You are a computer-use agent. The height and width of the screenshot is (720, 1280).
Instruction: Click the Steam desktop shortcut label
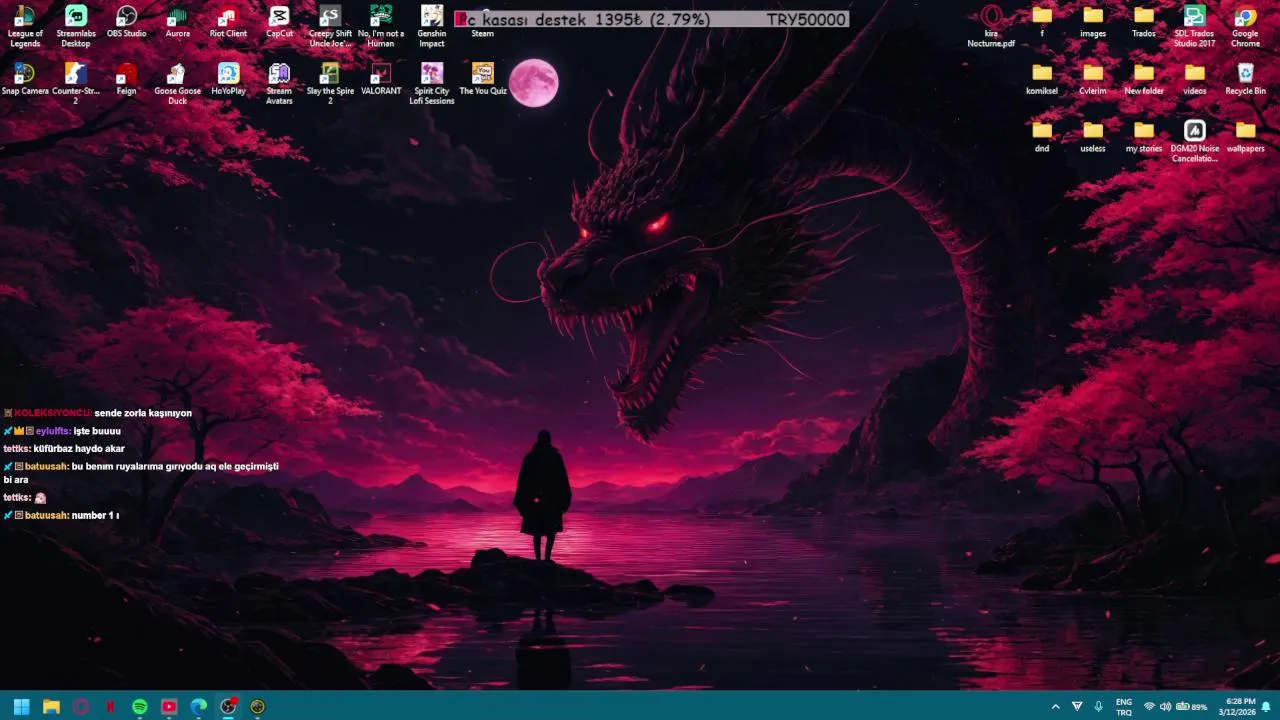click(x=483, y=33)
